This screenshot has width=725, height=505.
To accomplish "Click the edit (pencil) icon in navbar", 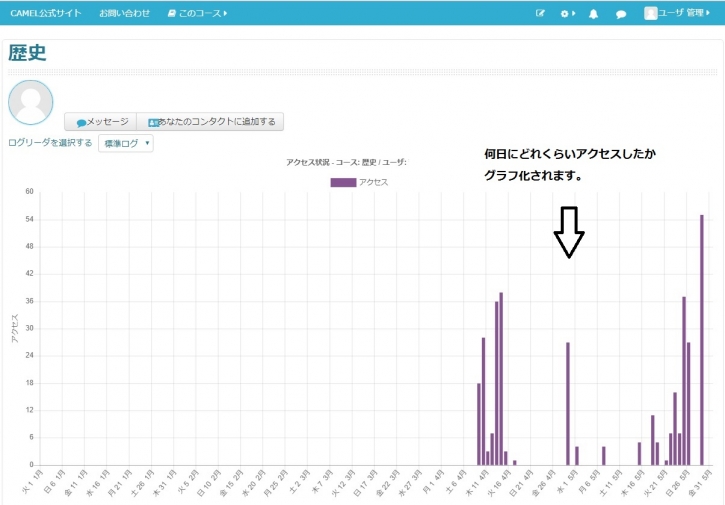I will [540, 13].
